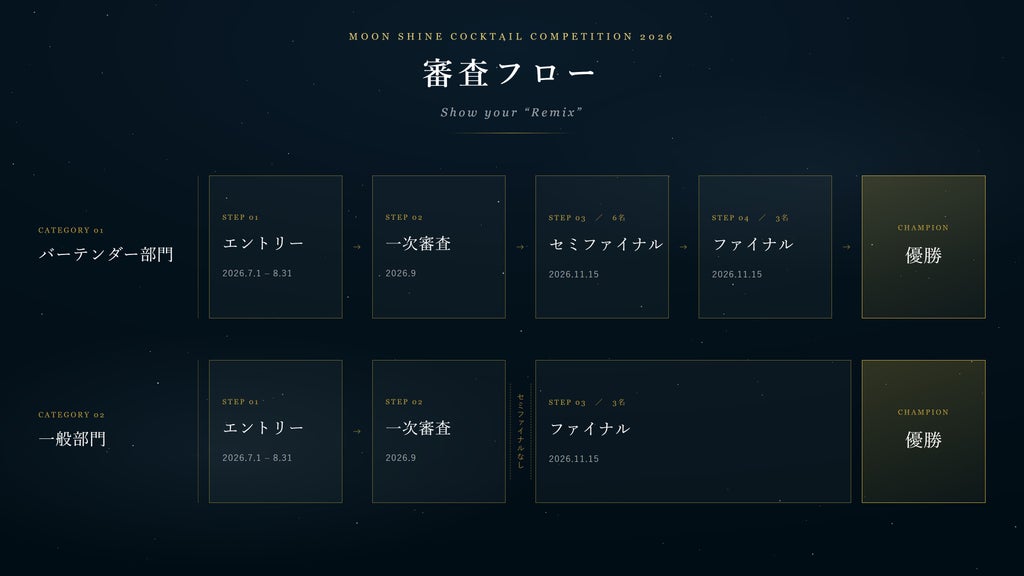Click the arrow between 一次審査 and セミファイナル
This screenshot has height=576, width=1024.
520,247
